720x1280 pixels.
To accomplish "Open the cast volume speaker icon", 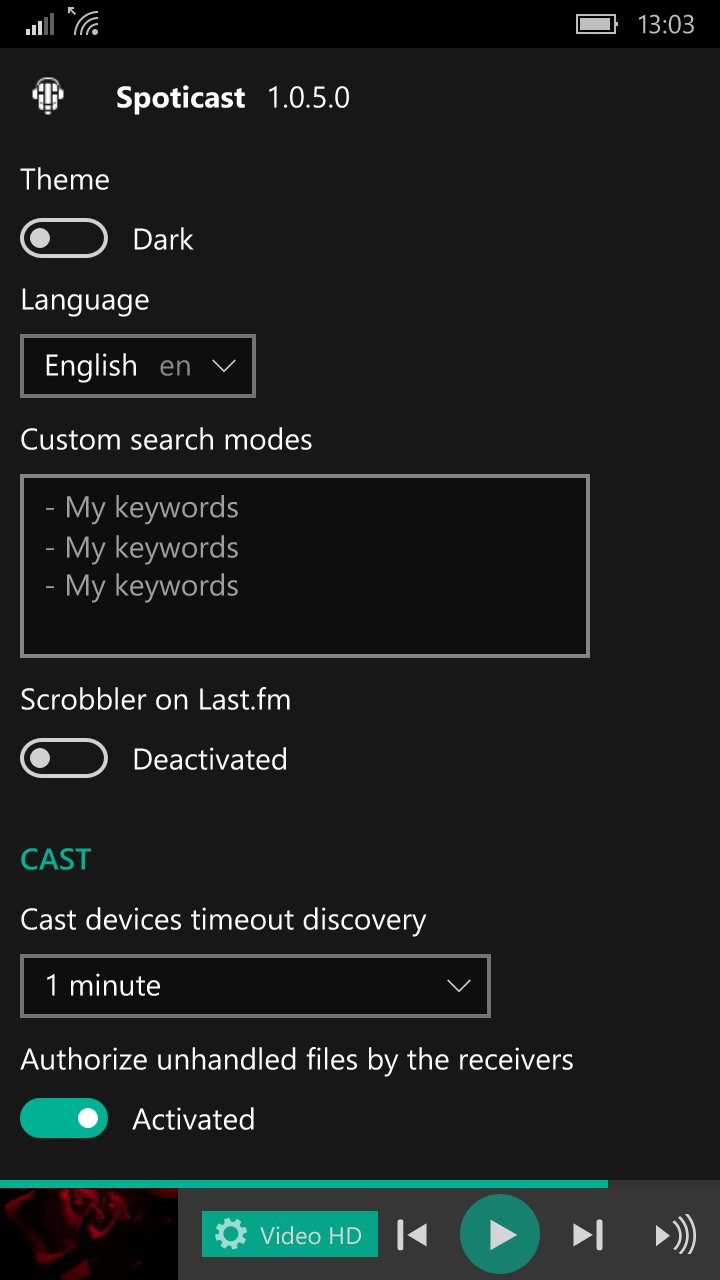I will pyautogui.click(x=675, y=1236).
